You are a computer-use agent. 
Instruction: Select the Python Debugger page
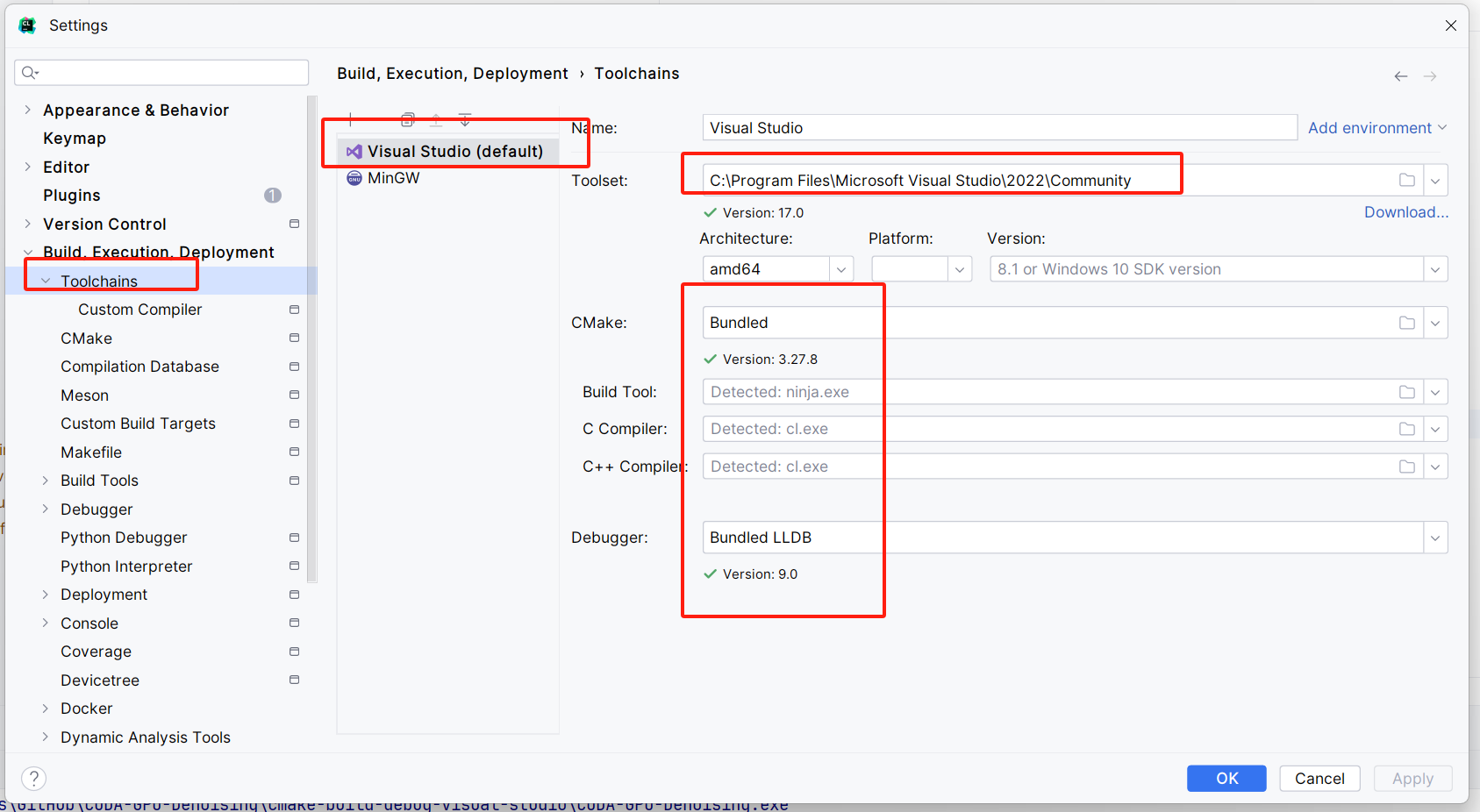(124, 538)
